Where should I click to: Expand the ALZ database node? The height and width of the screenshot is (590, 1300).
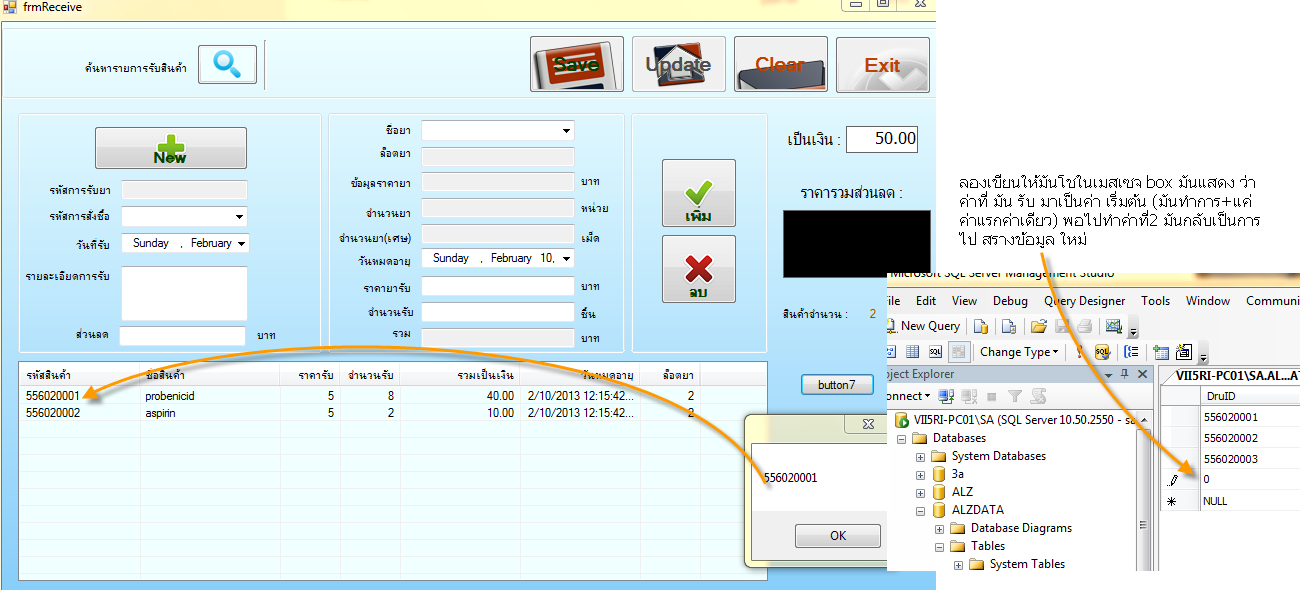921,492
